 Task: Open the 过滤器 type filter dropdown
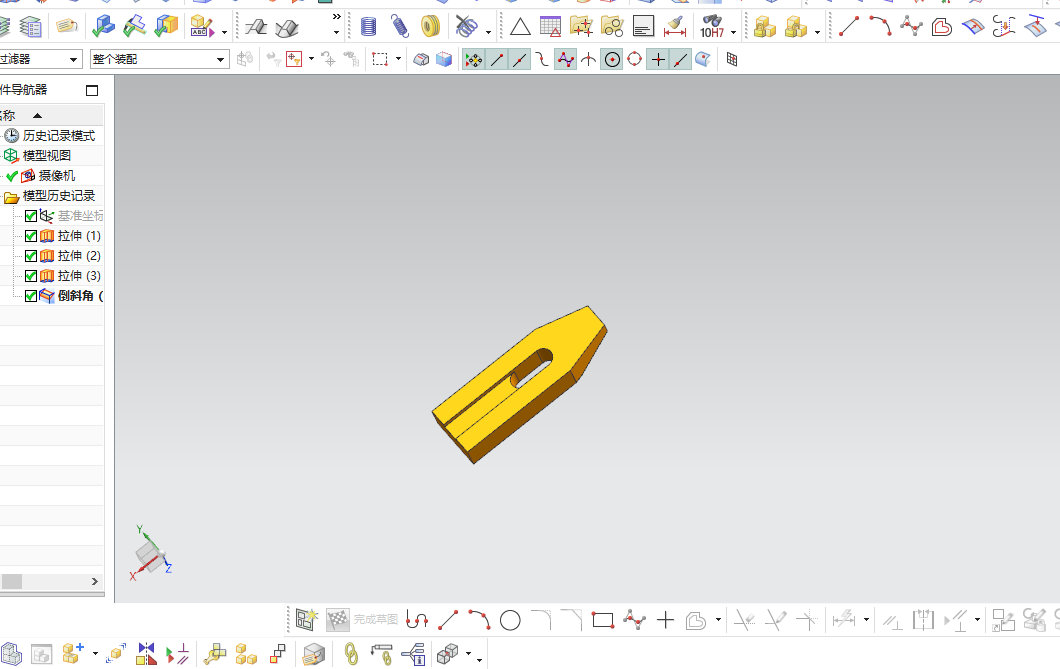[73, 59]
